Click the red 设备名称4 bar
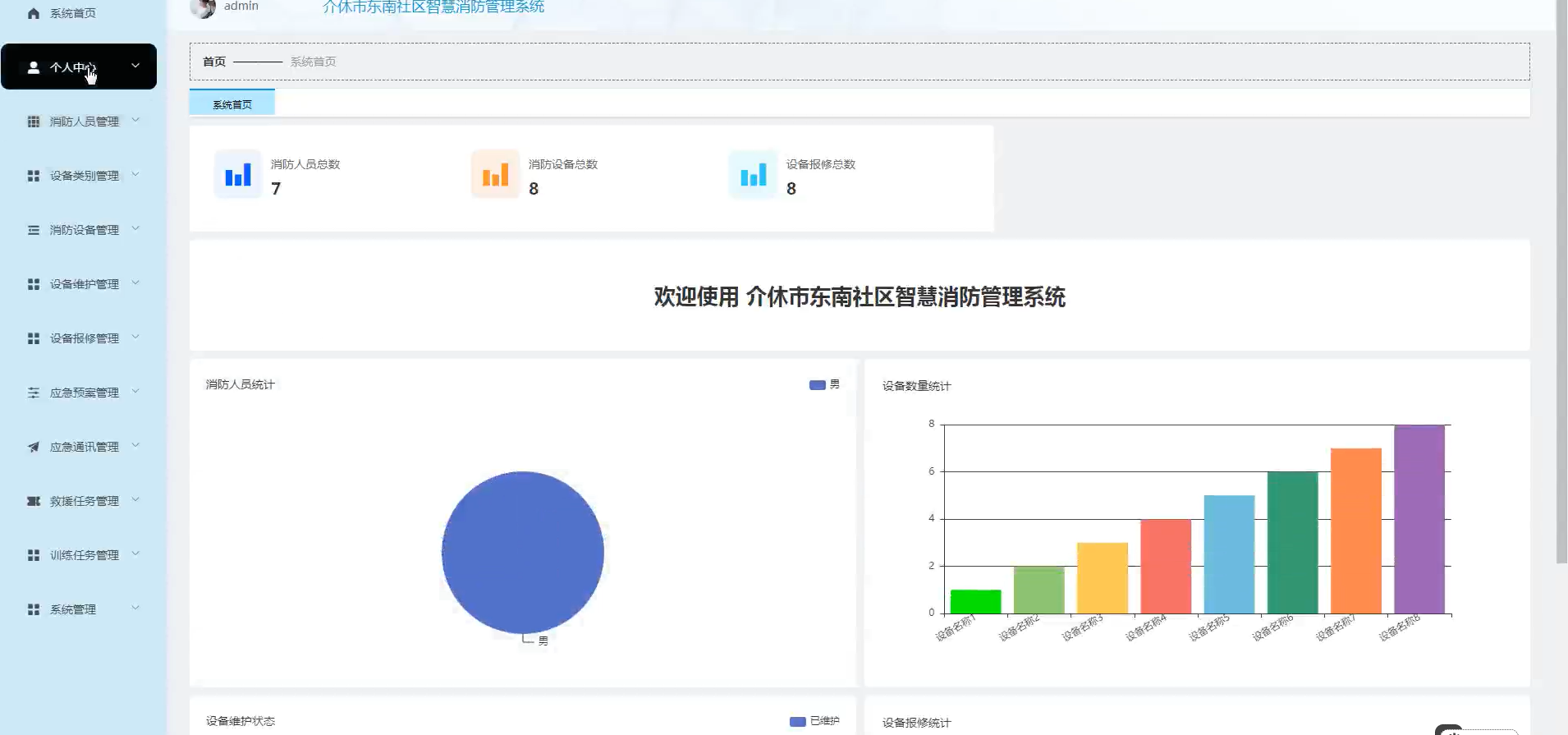 (1166, 566)
